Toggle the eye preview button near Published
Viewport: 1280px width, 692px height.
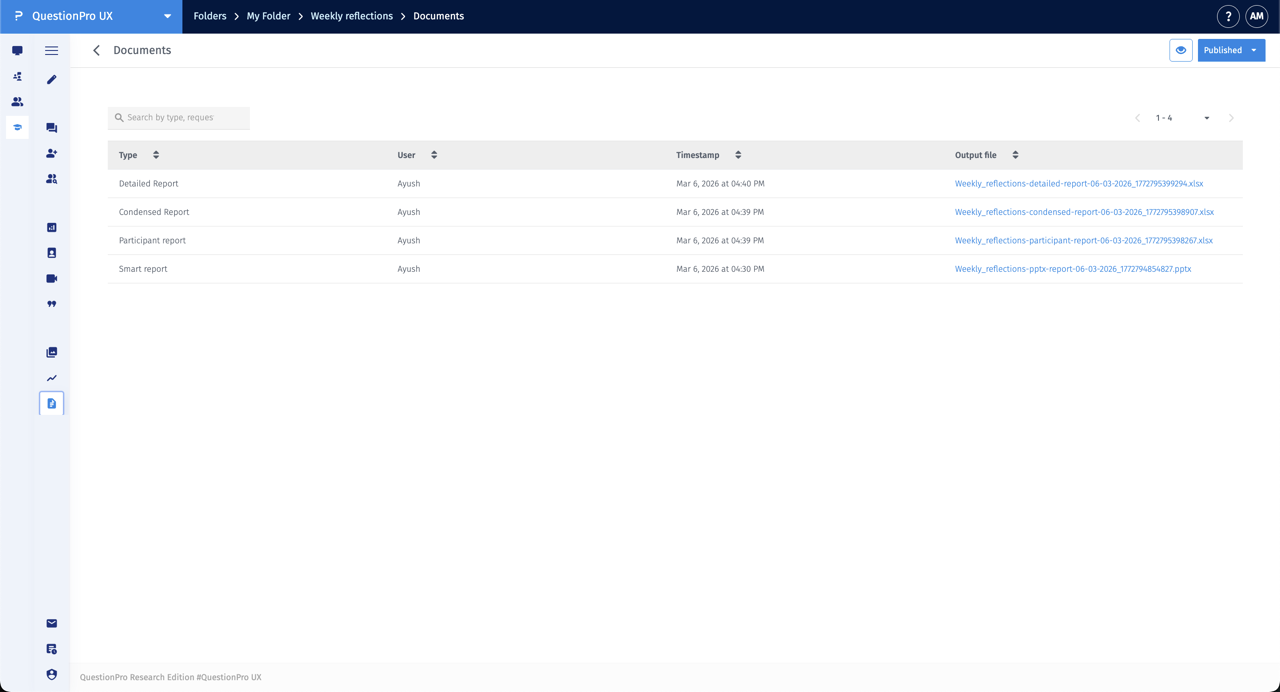pyautogui.click(x=1181, y=50)
